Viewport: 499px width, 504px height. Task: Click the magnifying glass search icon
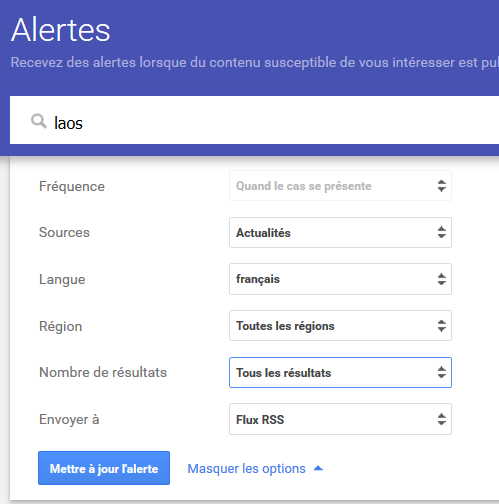39,121
